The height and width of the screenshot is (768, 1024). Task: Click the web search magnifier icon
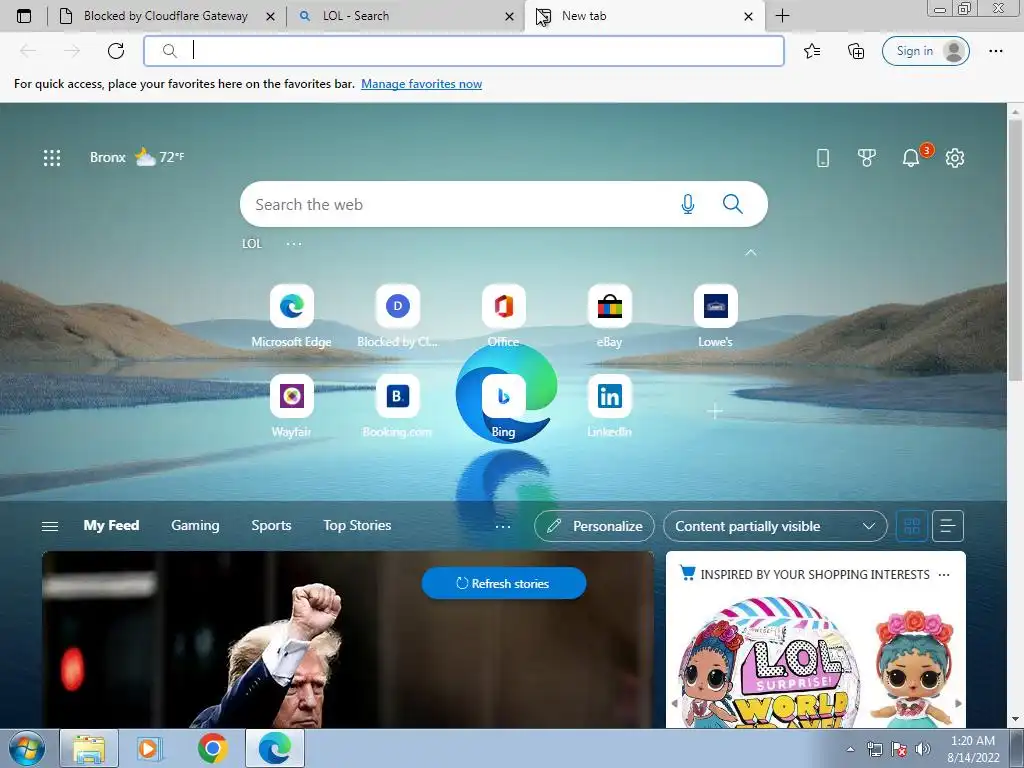pos(733,204)
